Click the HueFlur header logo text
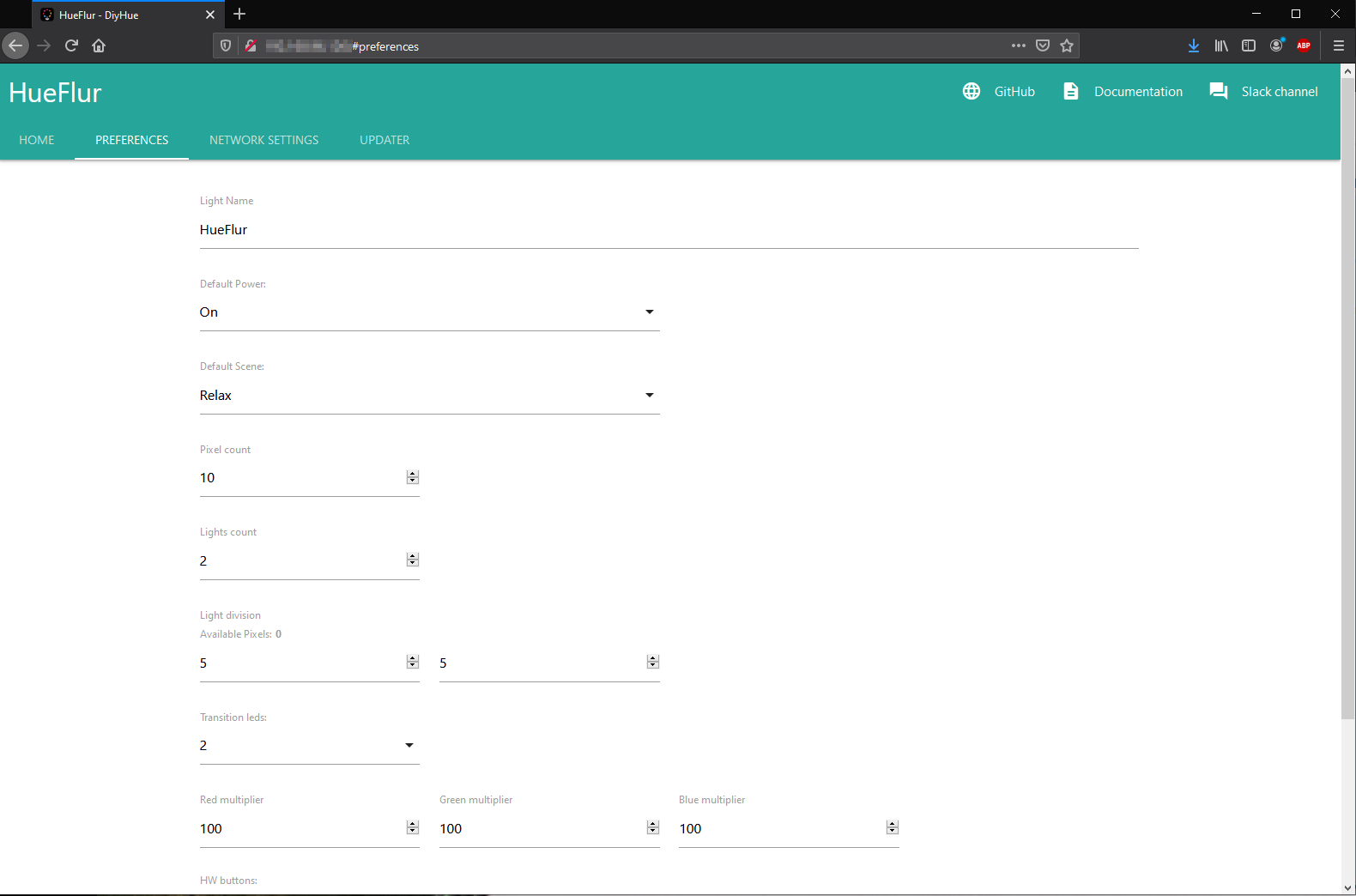Screen dimensions: 1356x896 pyautogui.click(x=56, y=93)
